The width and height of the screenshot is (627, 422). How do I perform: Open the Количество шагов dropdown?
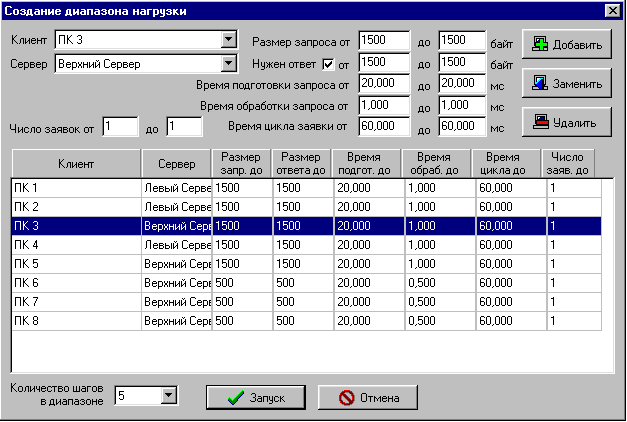click(x=168, y=396)
